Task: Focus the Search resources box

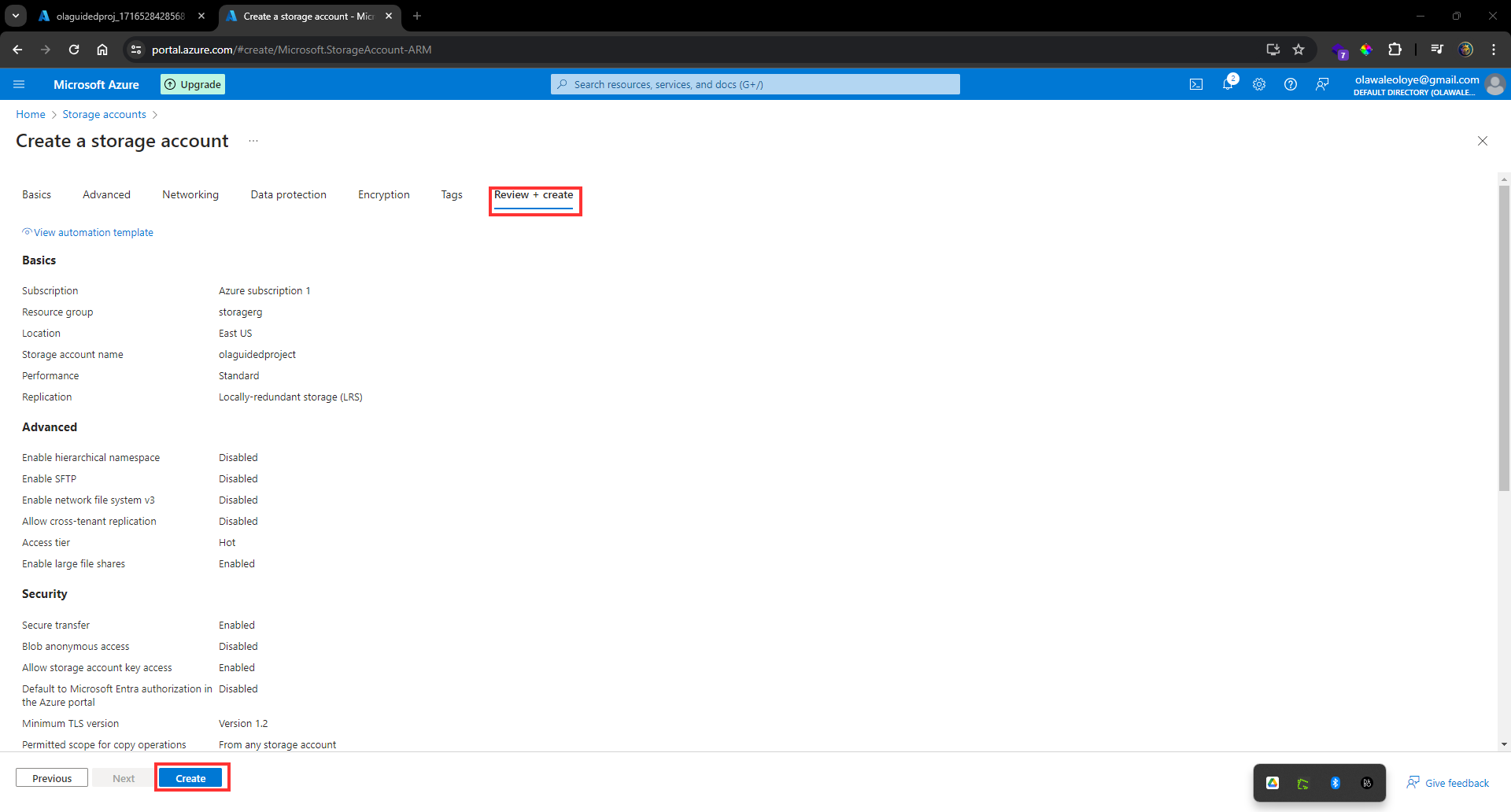Action: 755,84
